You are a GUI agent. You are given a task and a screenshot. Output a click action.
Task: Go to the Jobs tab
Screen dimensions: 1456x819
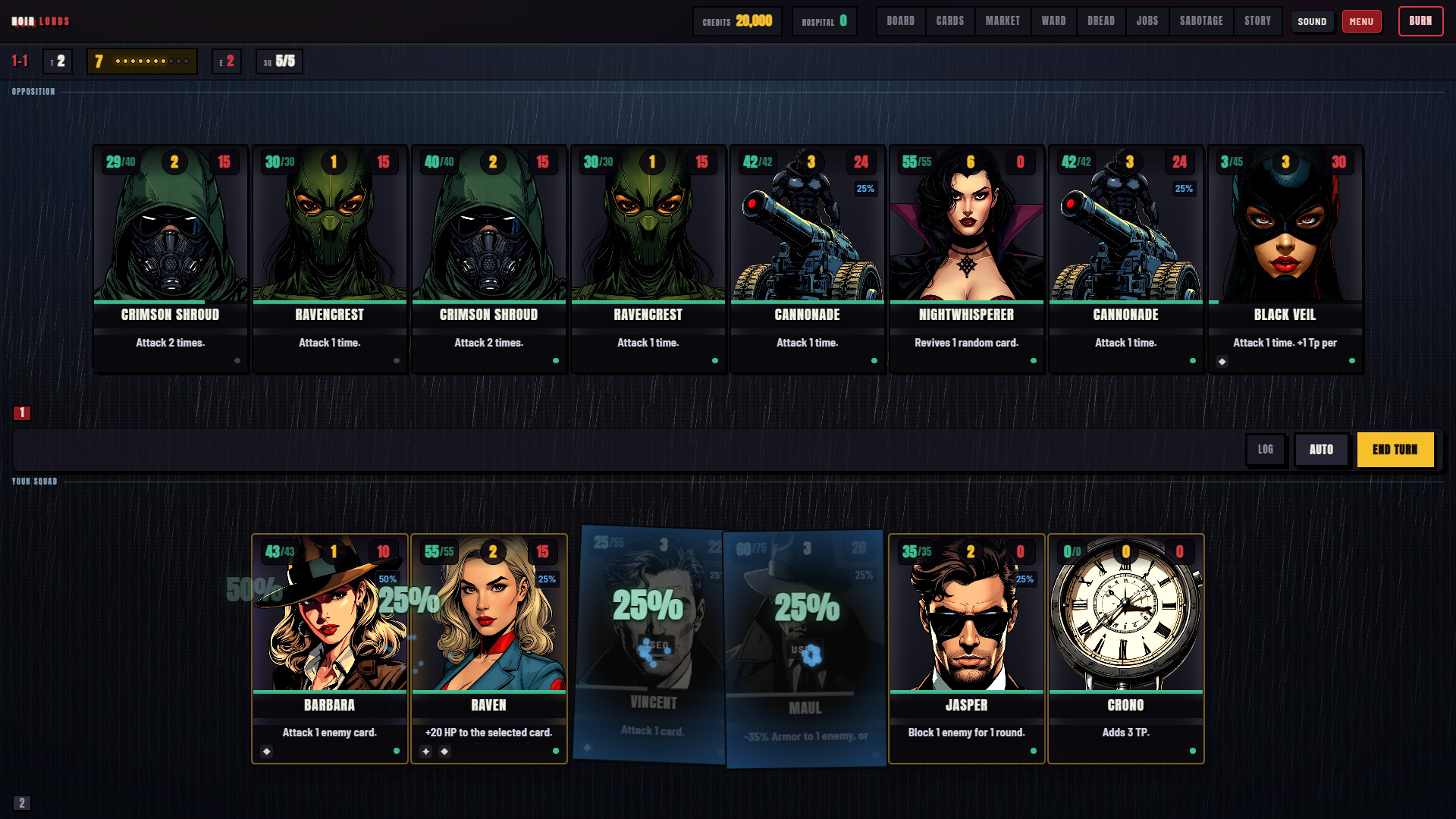[1147, 21]
